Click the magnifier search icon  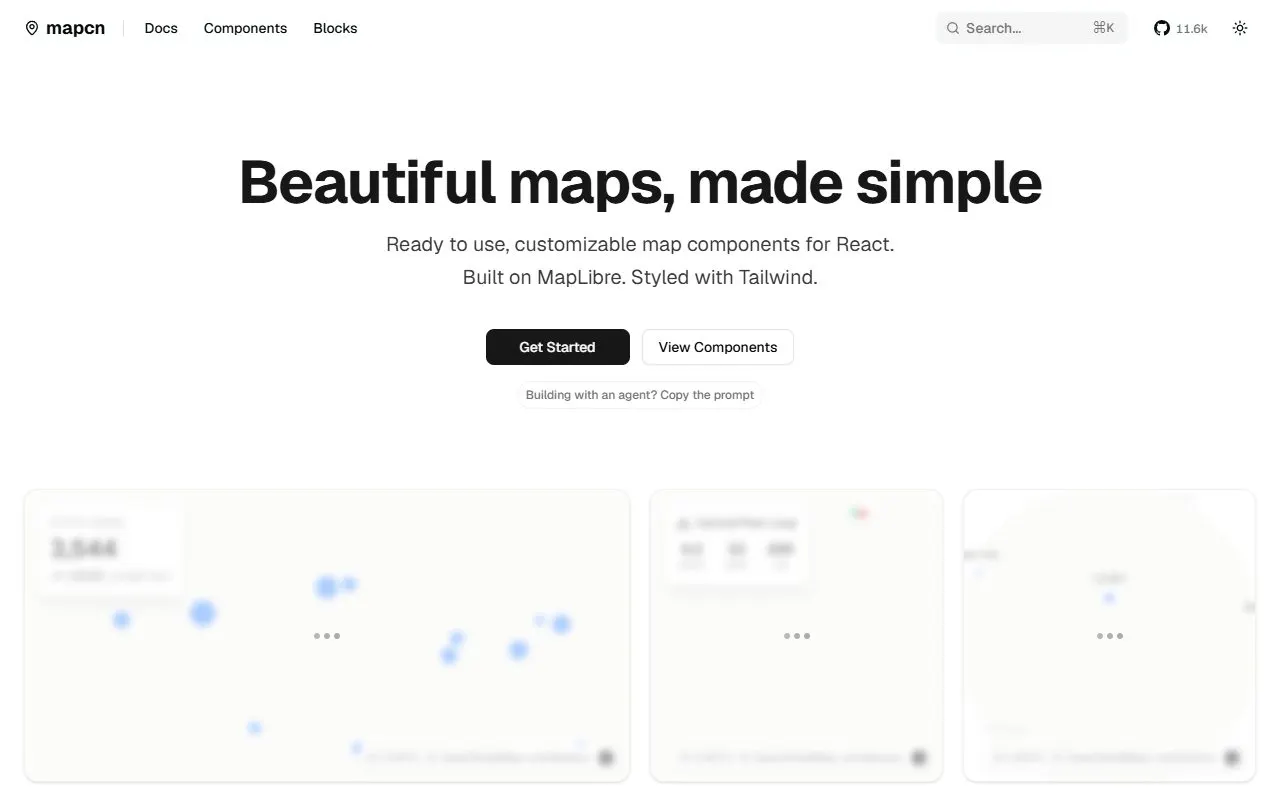tap(953, 28)
